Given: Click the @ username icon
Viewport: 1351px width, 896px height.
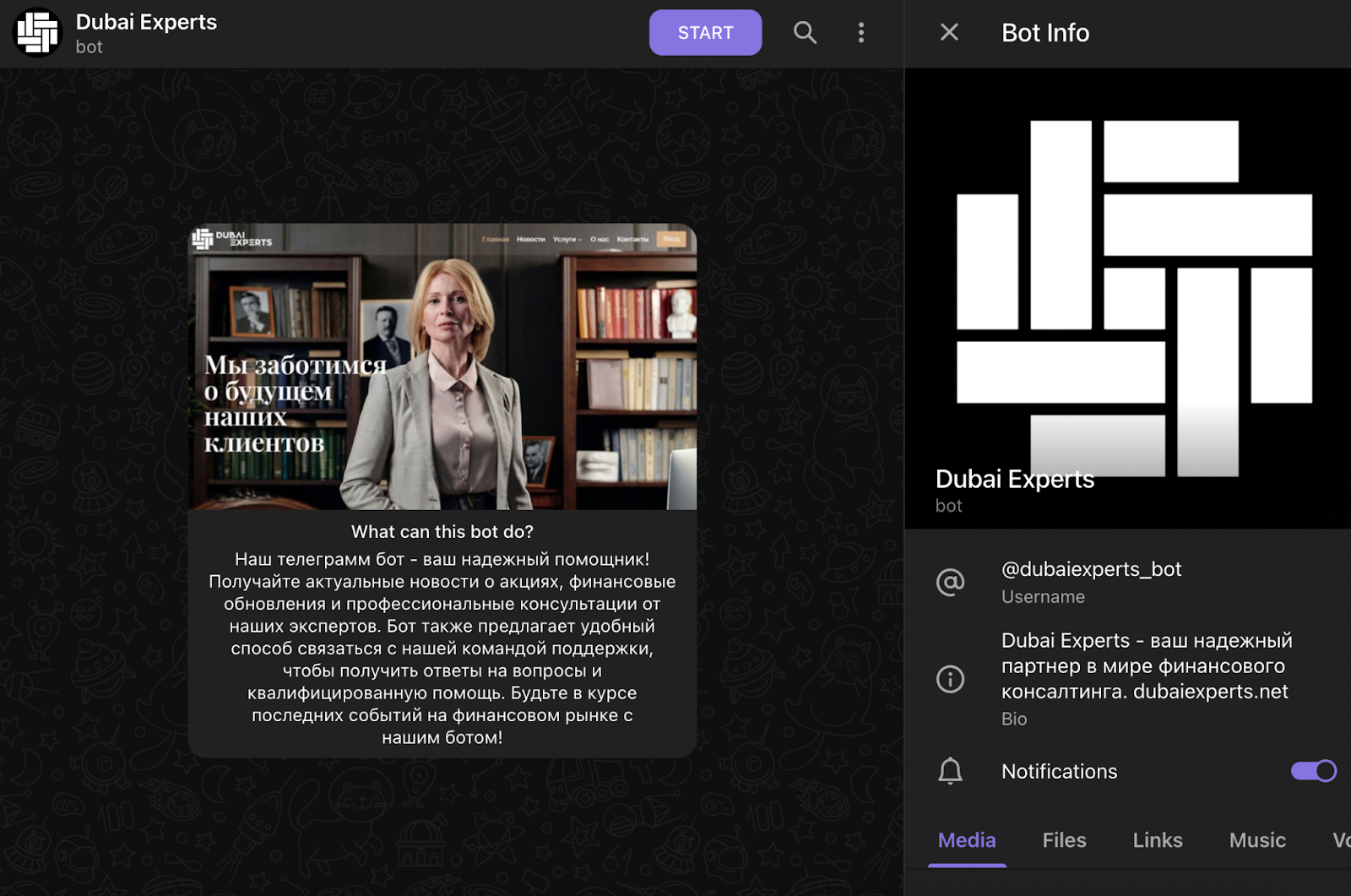Looking at the screenshot, I should [950, 582].
